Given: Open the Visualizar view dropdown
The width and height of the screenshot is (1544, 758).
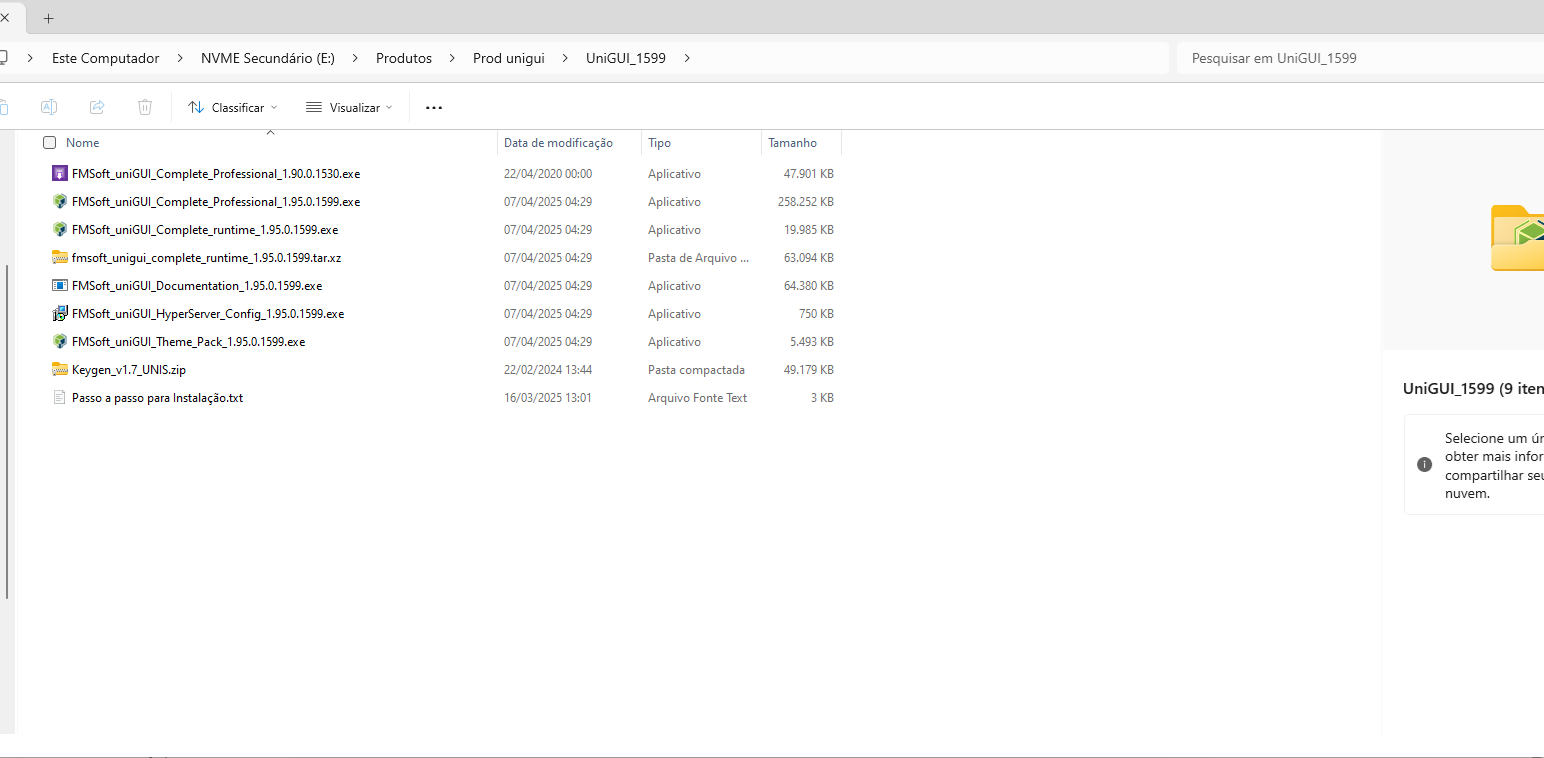Looking at the screenshot, I should coord(349,107).
